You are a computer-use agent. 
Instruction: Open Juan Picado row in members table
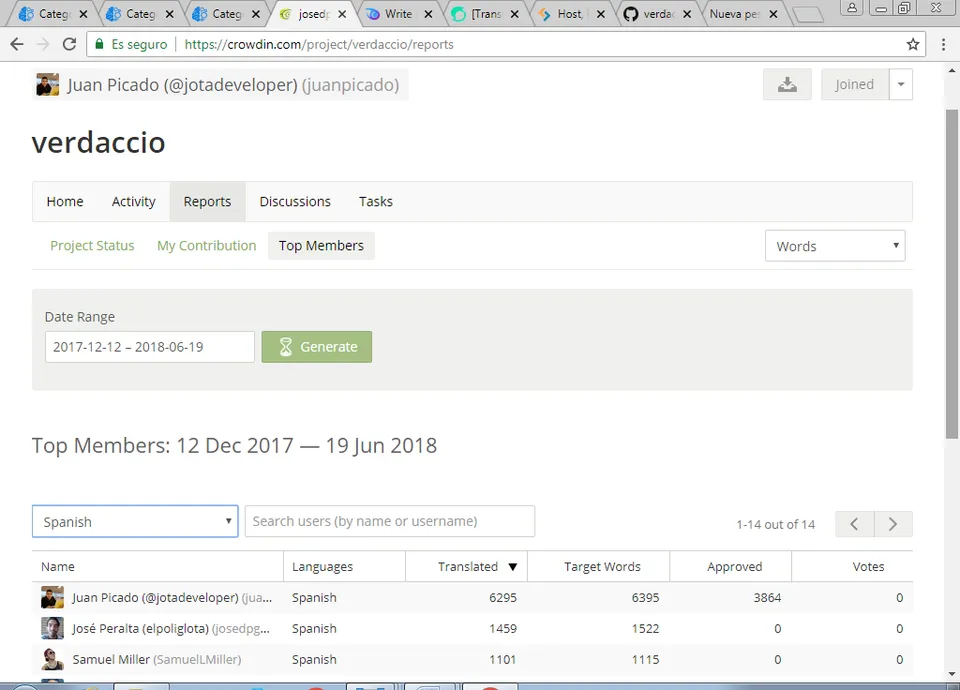[x=472, y=598]
